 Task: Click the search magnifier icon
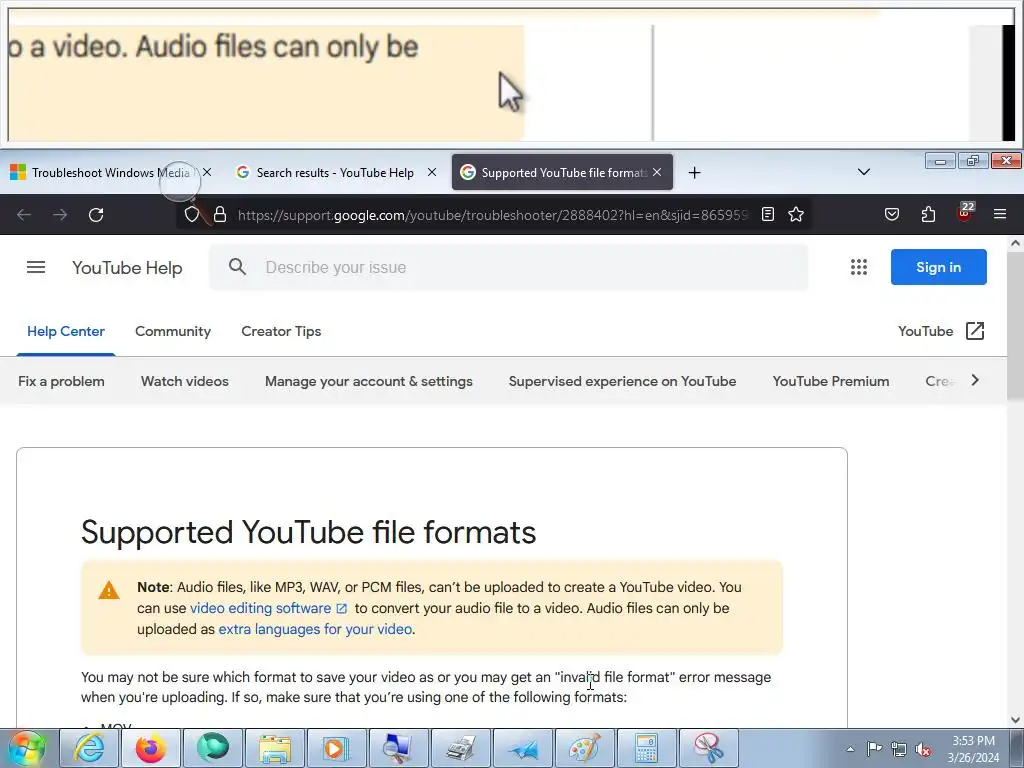(237, 266)
